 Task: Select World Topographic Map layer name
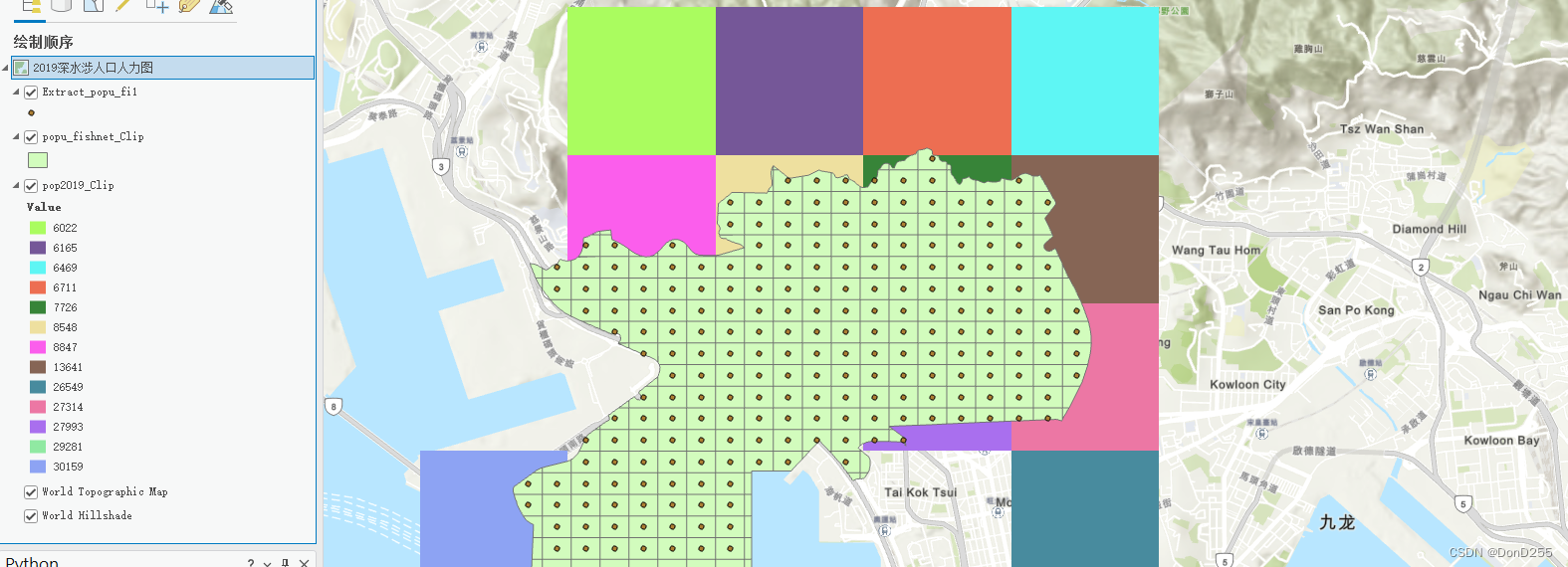coord(105,491)
